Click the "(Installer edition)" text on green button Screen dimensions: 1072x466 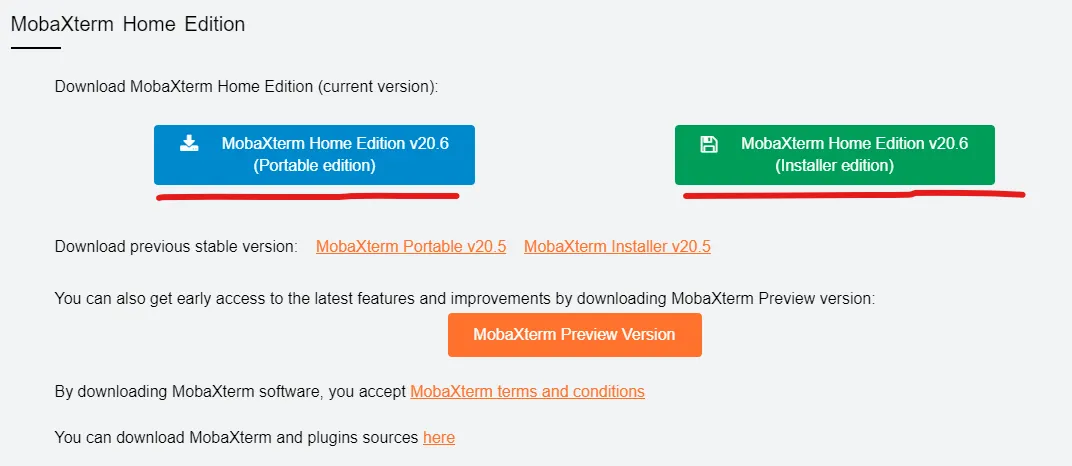pyautogui.click(x=834, y=166)
